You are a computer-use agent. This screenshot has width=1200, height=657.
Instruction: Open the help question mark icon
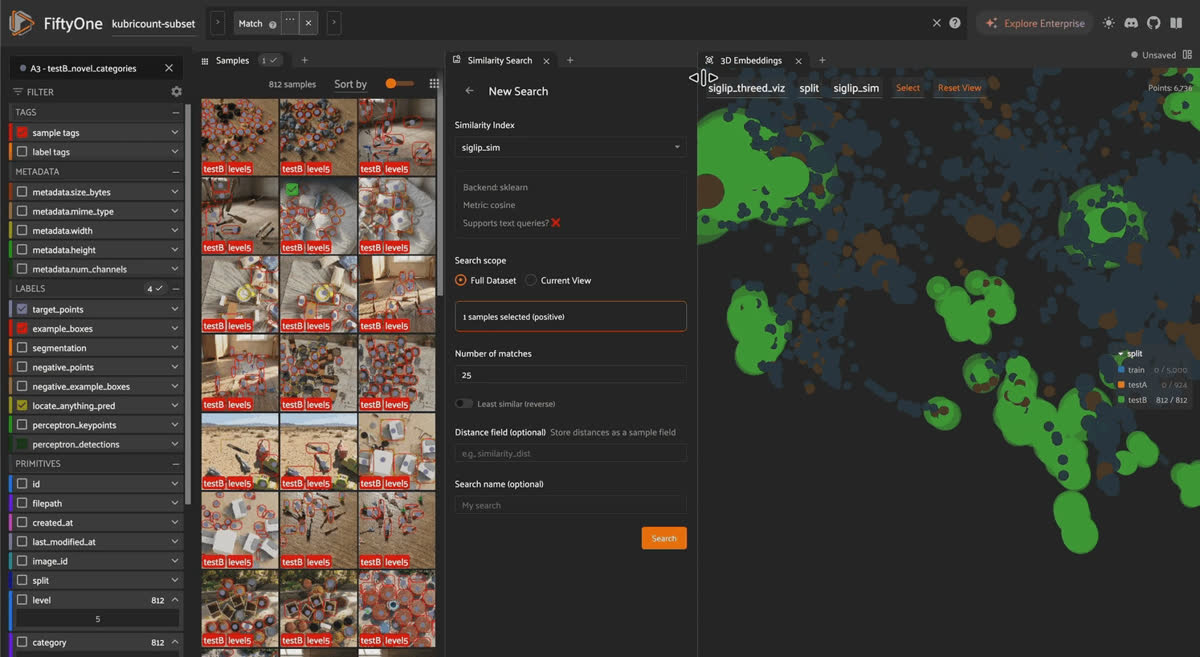(955, 23)
